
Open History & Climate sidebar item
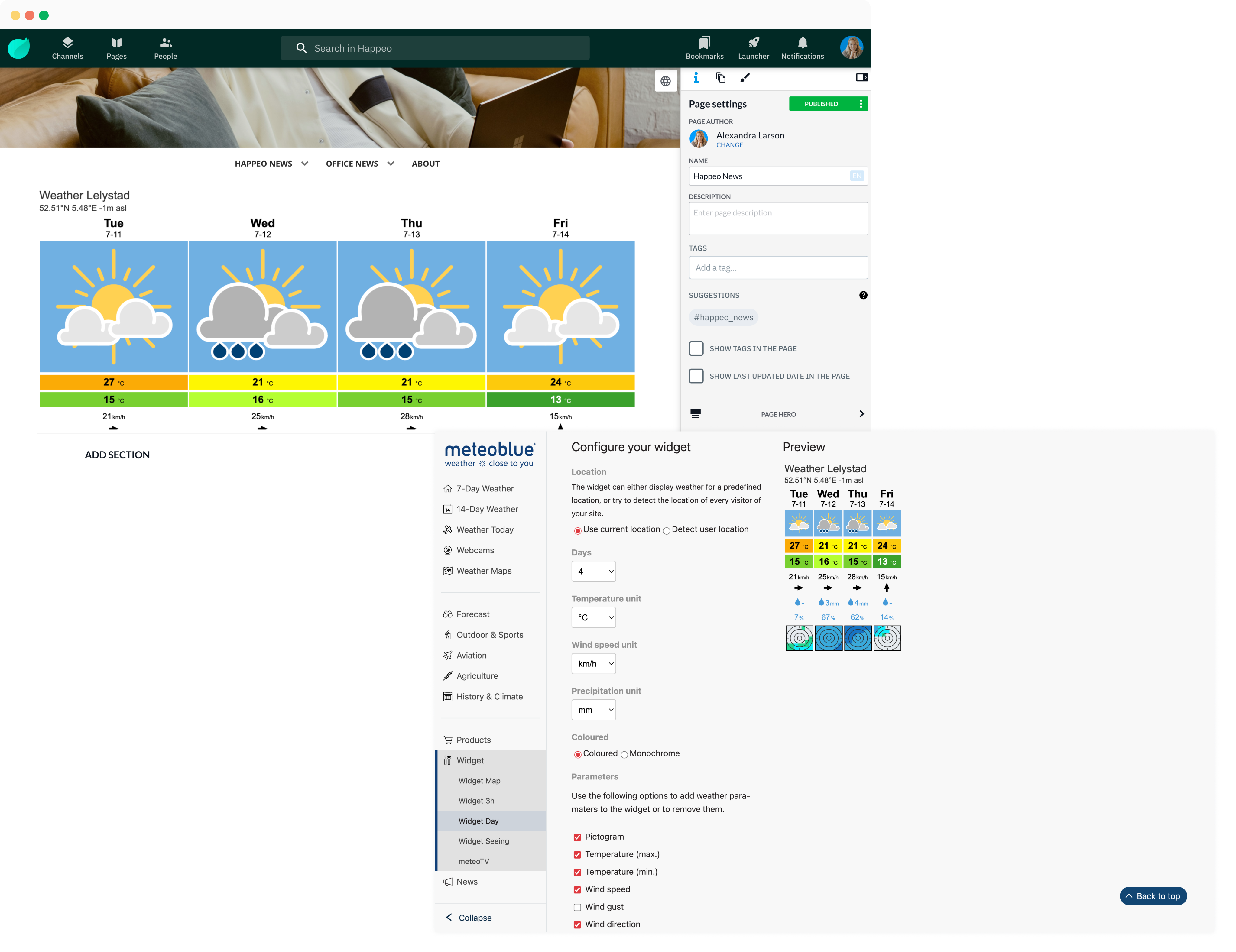(x=483, y=696)
